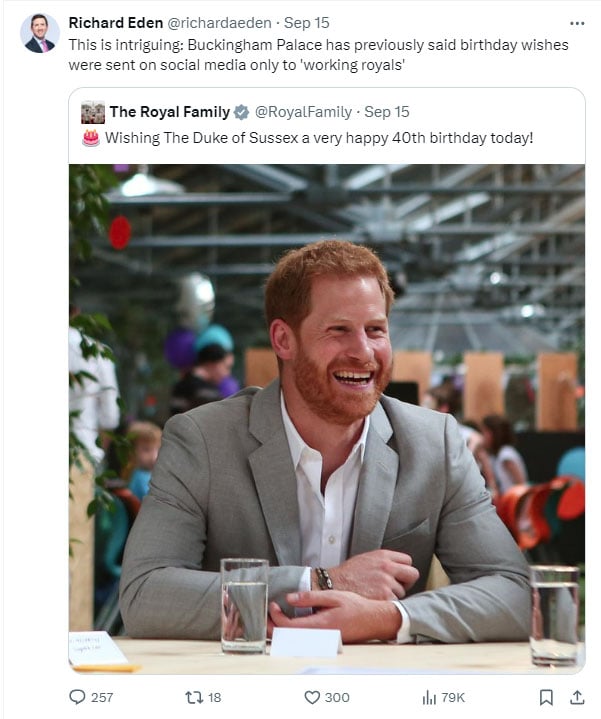Click the Sep 15 timestamp on Richard Eden's post
The image size is (601, 719).
[309, 22]
